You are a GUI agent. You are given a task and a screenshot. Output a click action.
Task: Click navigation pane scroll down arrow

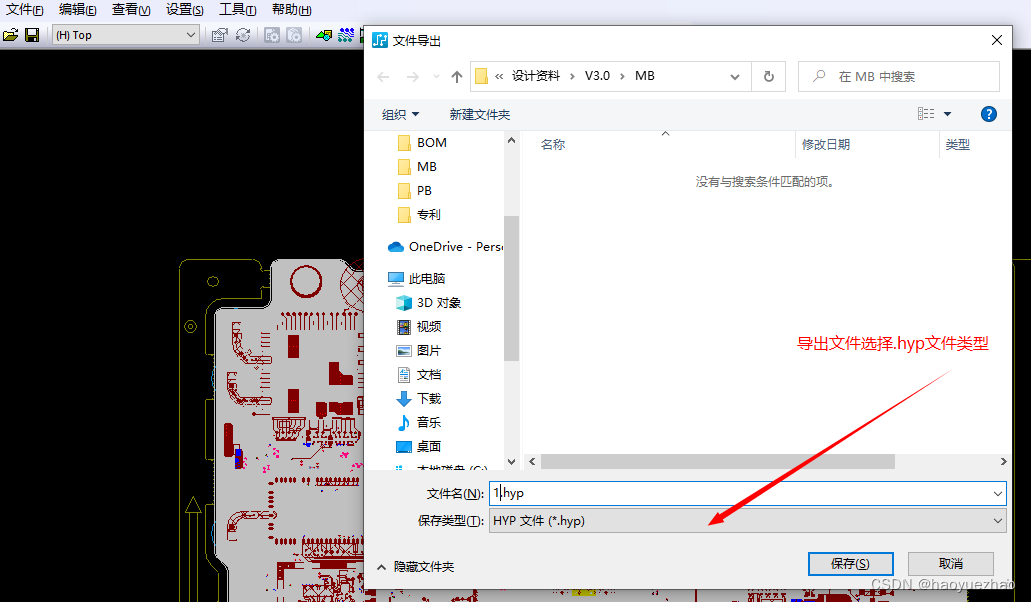click(512, 462)
